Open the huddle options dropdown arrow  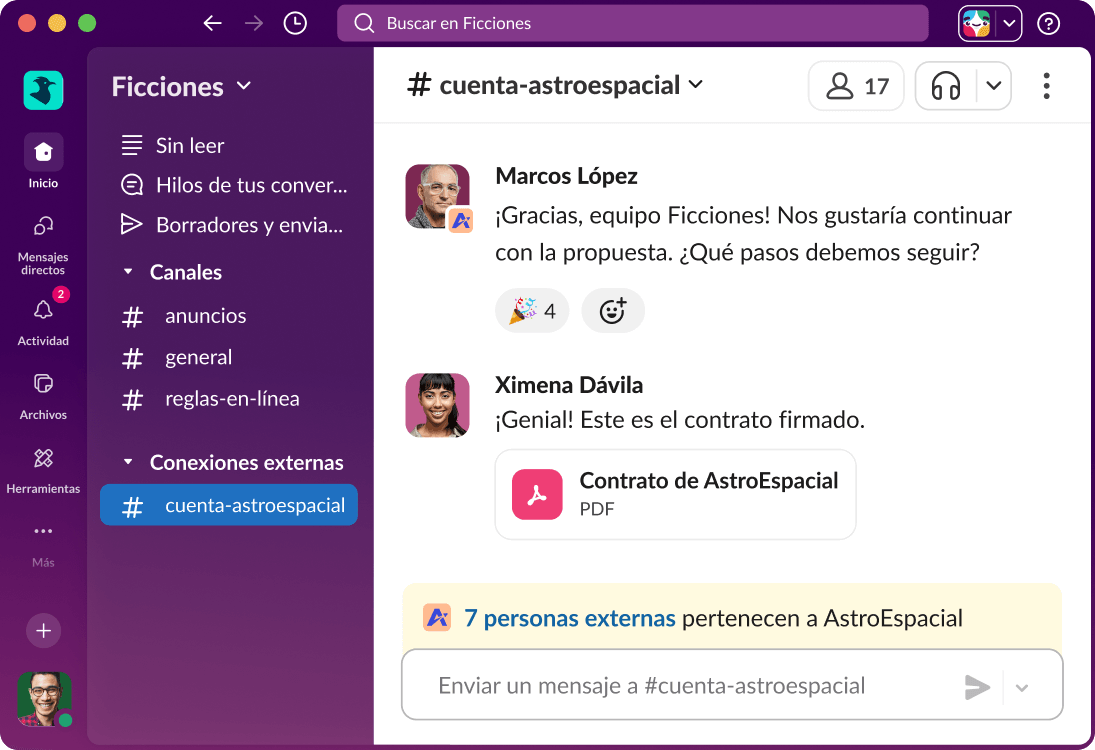coord(994,86)
